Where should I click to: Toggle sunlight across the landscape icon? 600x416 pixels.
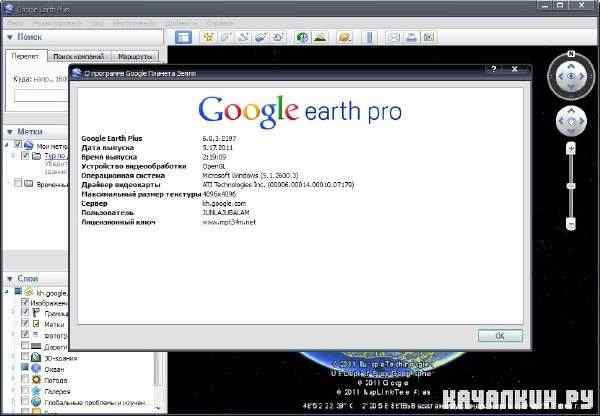coord(320,37)
